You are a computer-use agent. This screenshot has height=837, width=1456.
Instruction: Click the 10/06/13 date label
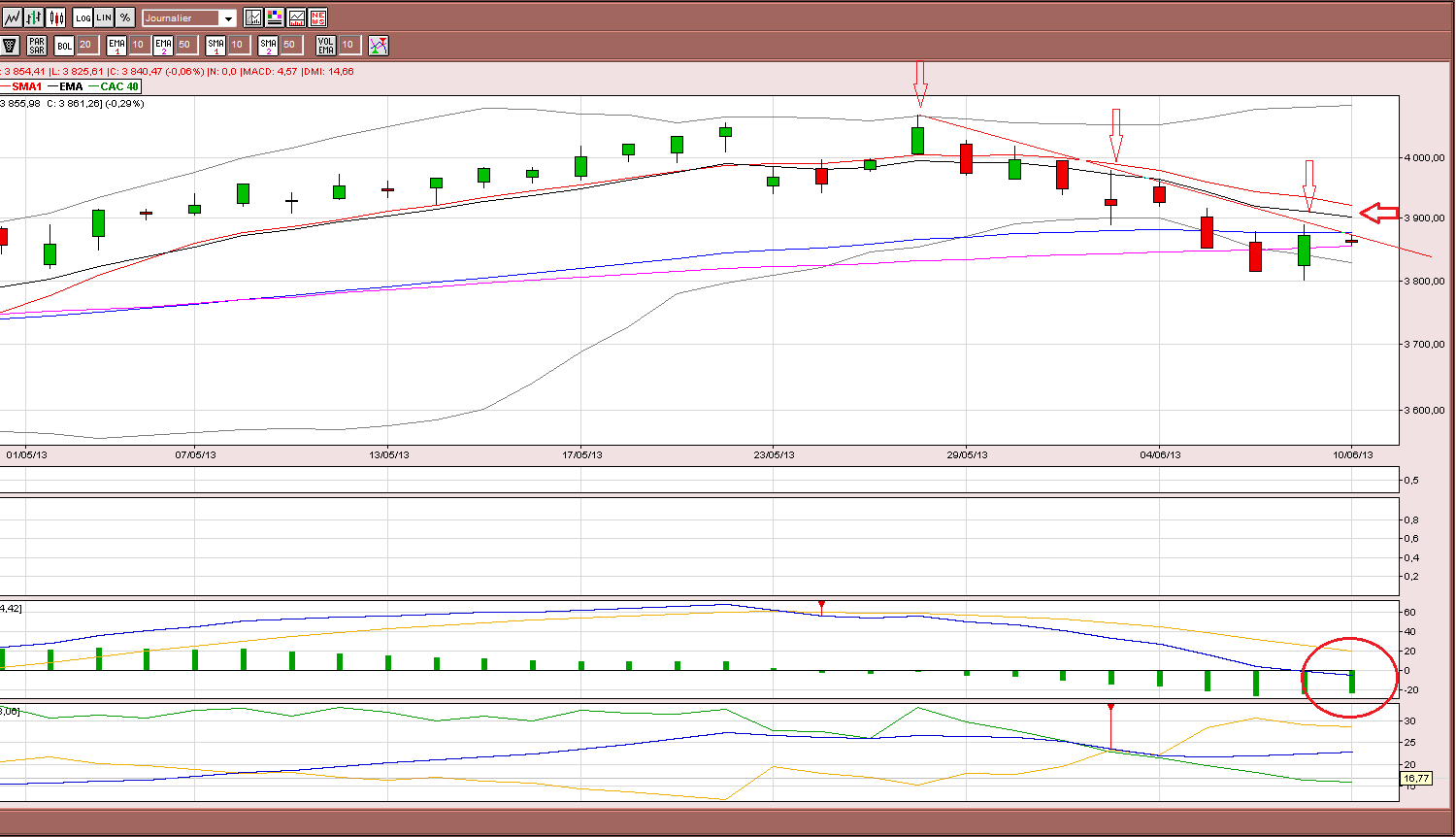coord(1352,454)
